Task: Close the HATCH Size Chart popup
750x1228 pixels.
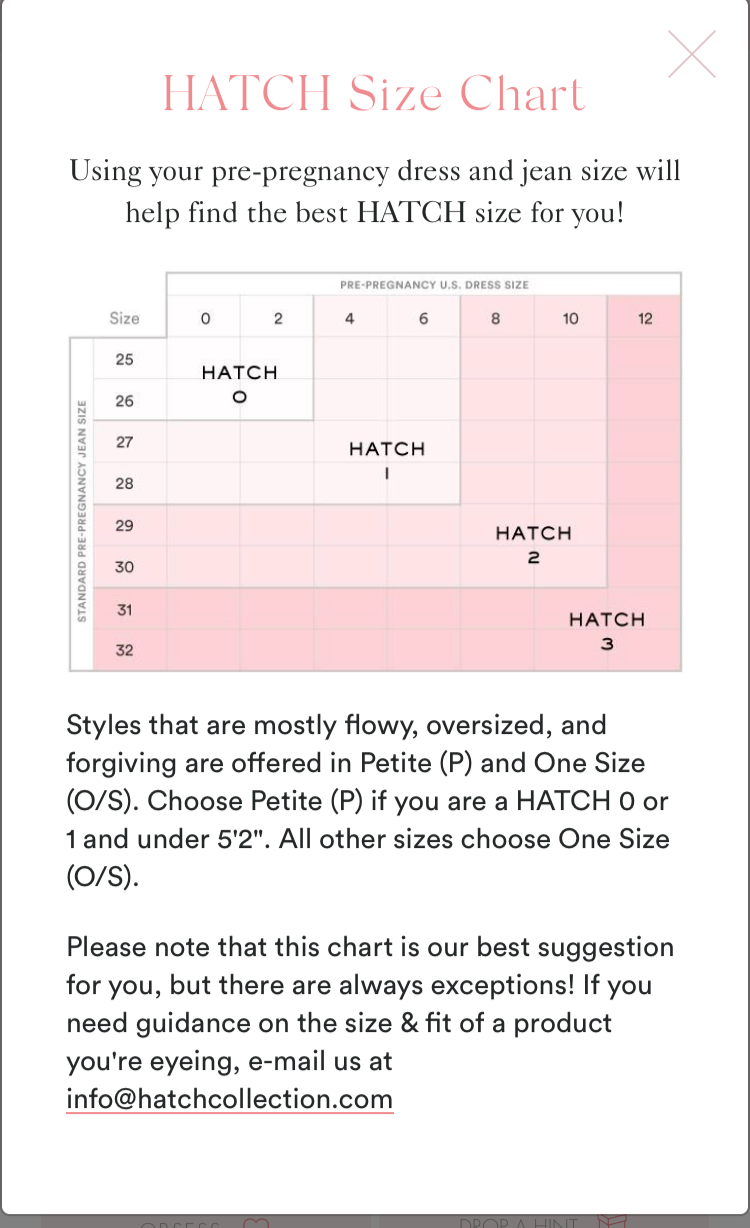Action: click(x=692, y=54)
